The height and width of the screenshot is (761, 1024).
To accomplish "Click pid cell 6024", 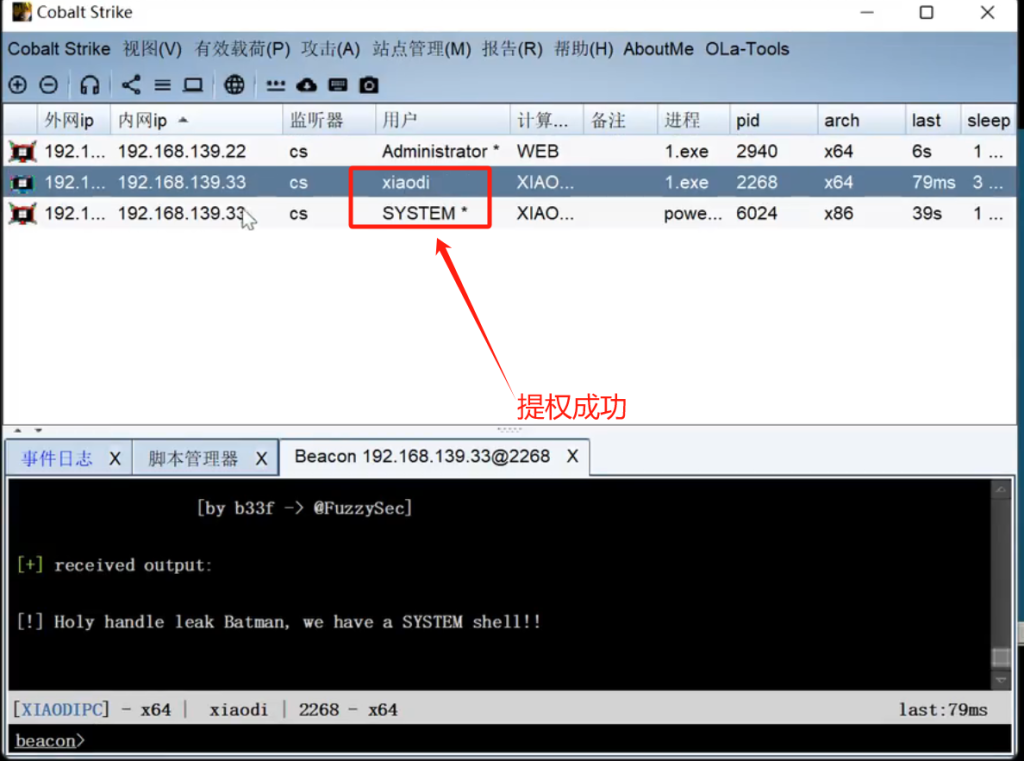I will coord(756,214).
